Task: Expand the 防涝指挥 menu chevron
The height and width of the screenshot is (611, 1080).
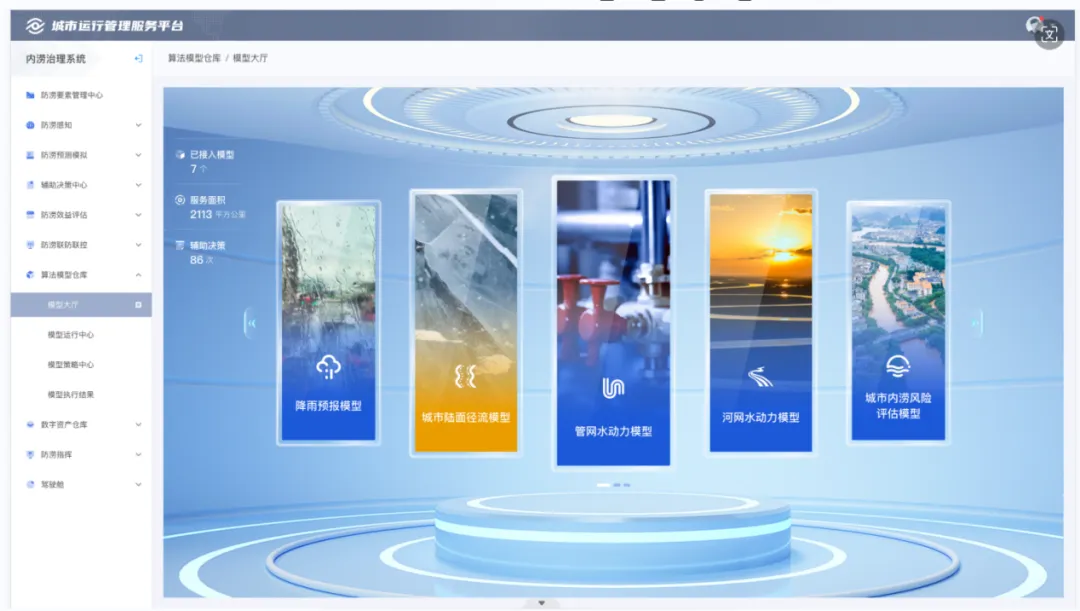Action: 138,455
